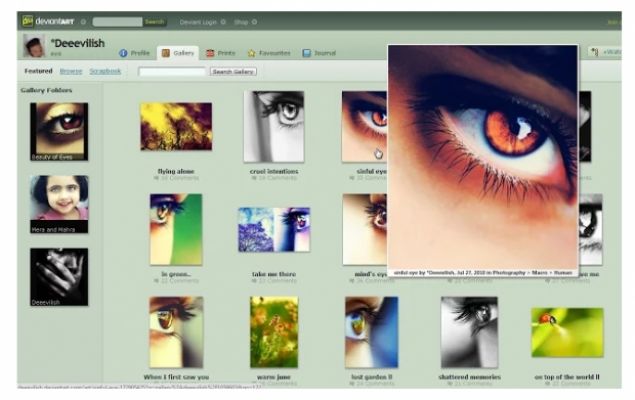Click the Gallery tab icon

pos(165,53)
